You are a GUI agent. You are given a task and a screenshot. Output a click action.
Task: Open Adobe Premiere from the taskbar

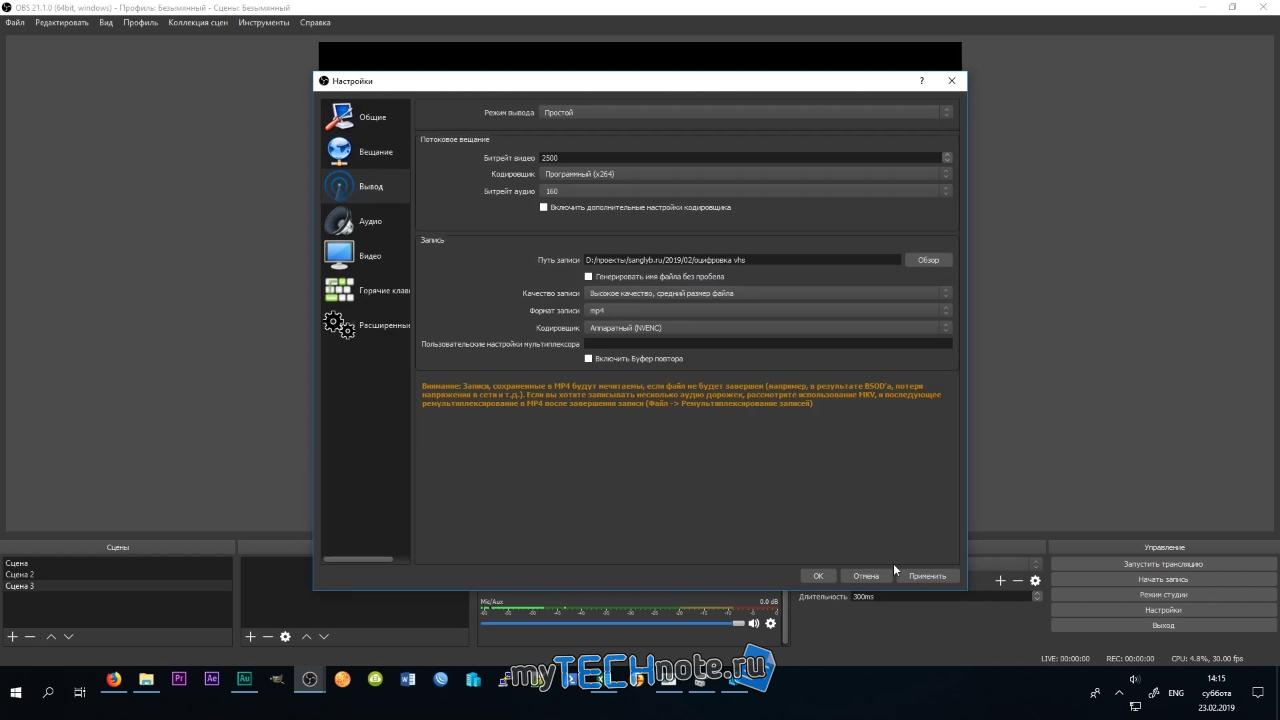179,679
